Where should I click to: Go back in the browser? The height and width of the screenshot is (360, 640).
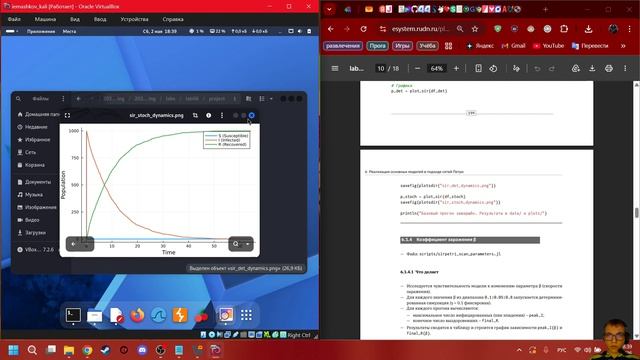[x=331, y=29]
